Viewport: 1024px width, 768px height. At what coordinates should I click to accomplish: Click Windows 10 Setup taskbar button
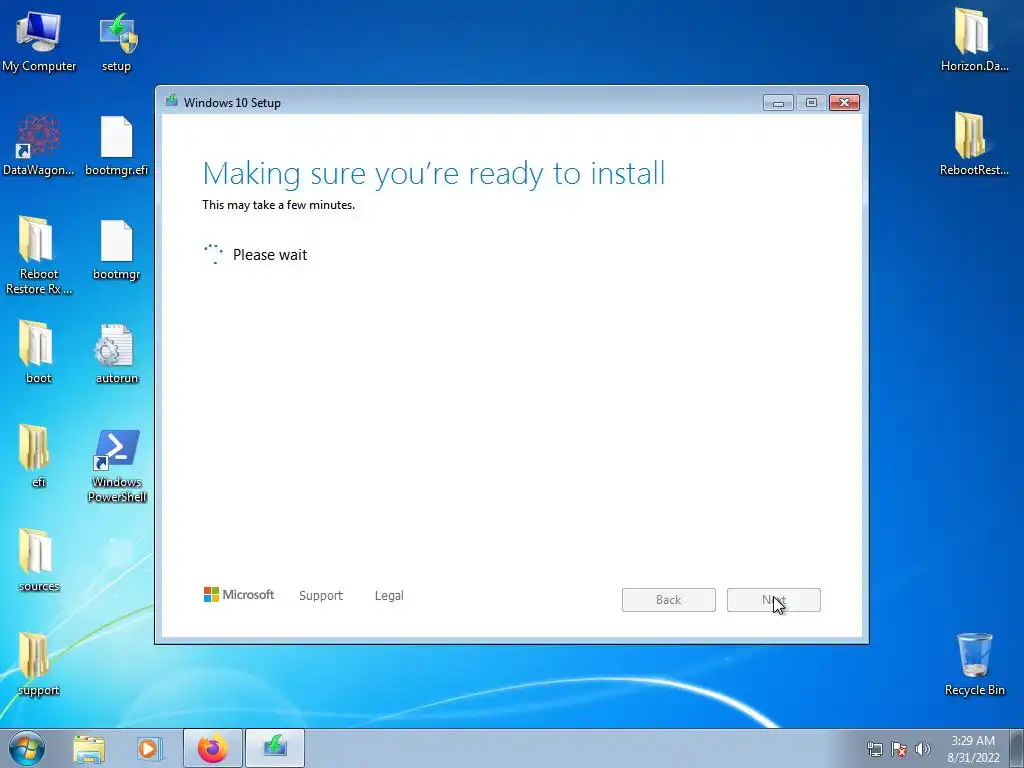pyautogui.click(x=275, y=748)
